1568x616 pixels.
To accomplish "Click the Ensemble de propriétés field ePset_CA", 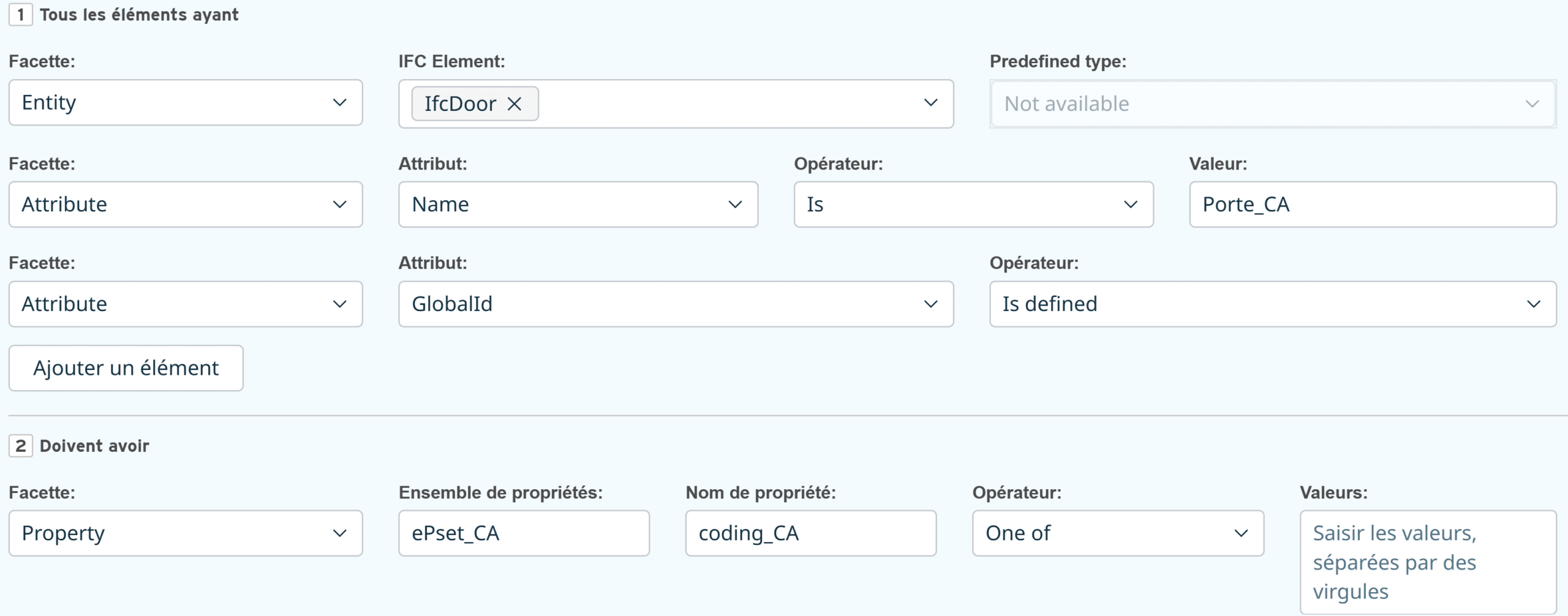I will coord(524,533).
